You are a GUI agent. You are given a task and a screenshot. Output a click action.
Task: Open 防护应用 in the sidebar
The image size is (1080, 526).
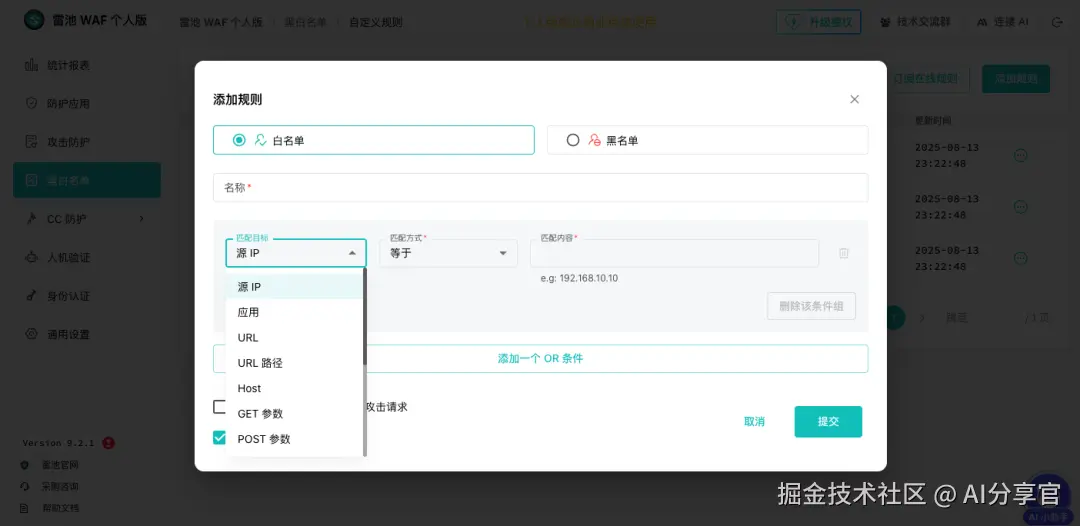click(87, 104)
